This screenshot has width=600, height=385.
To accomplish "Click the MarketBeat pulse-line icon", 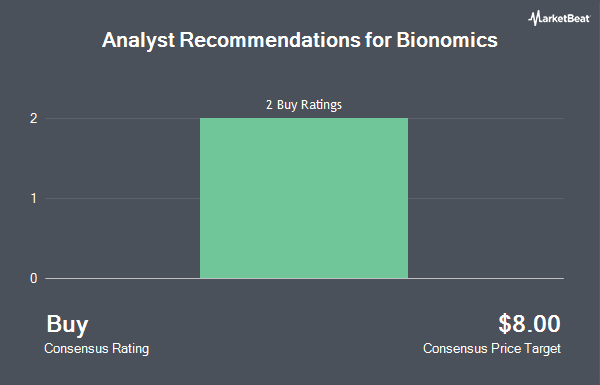I will pyautogui.click(x=534, y=18).
